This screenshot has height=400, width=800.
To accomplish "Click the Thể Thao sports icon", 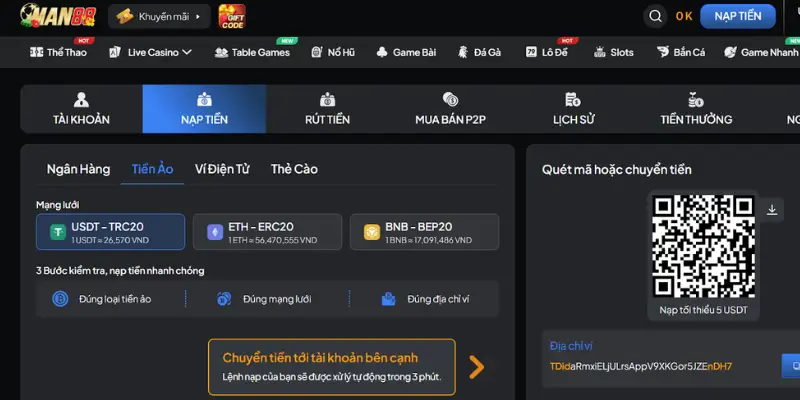I will click(36, 52).
